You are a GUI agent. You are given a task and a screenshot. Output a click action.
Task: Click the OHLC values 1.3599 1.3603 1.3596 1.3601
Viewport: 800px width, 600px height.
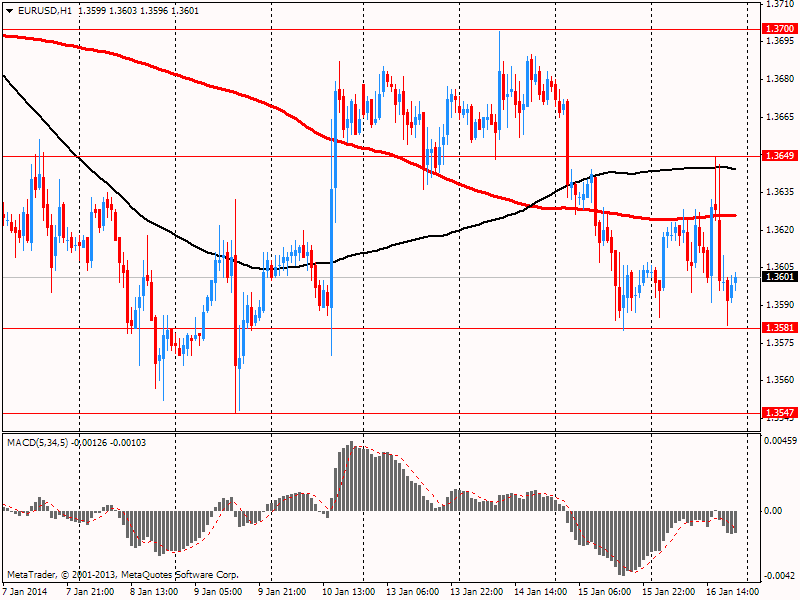click(x=139, y=11)
